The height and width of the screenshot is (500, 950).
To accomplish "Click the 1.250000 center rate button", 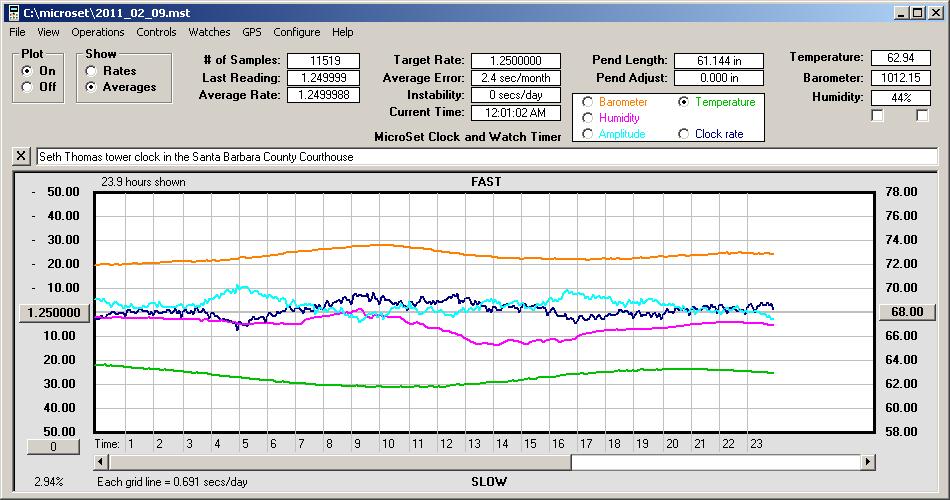I will pyautogui.click(x=54, y=312).
